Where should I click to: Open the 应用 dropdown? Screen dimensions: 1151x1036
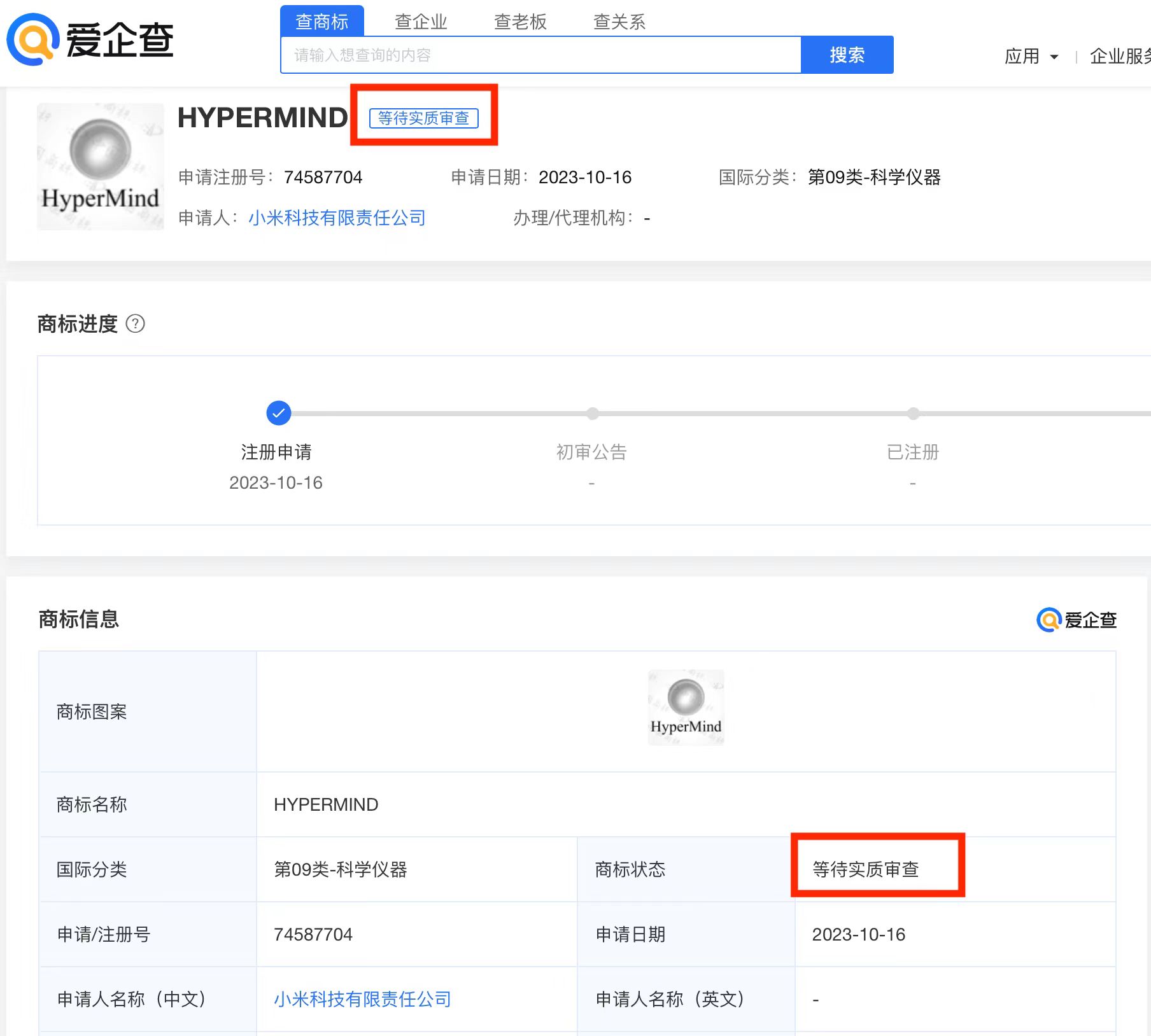tap(1031, 55)
